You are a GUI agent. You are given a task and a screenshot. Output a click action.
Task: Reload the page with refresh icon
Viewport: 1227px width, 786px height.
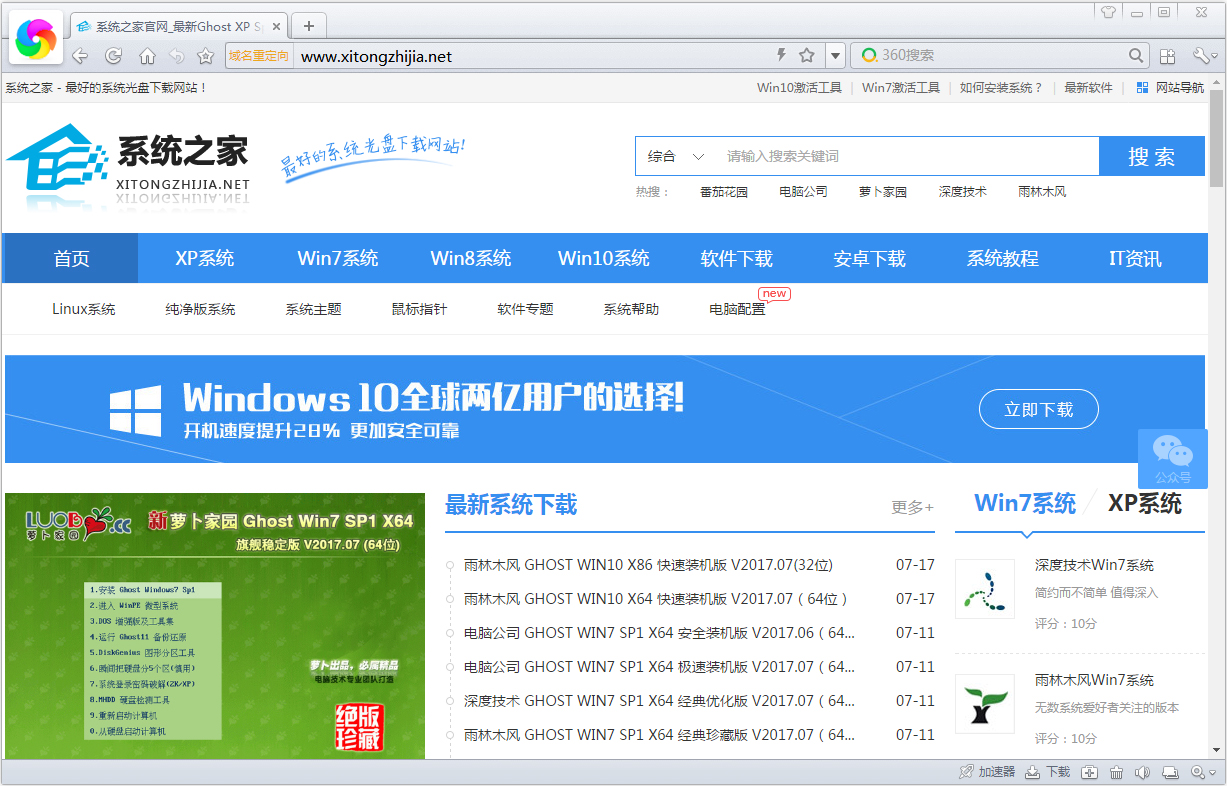coord(114,56)
